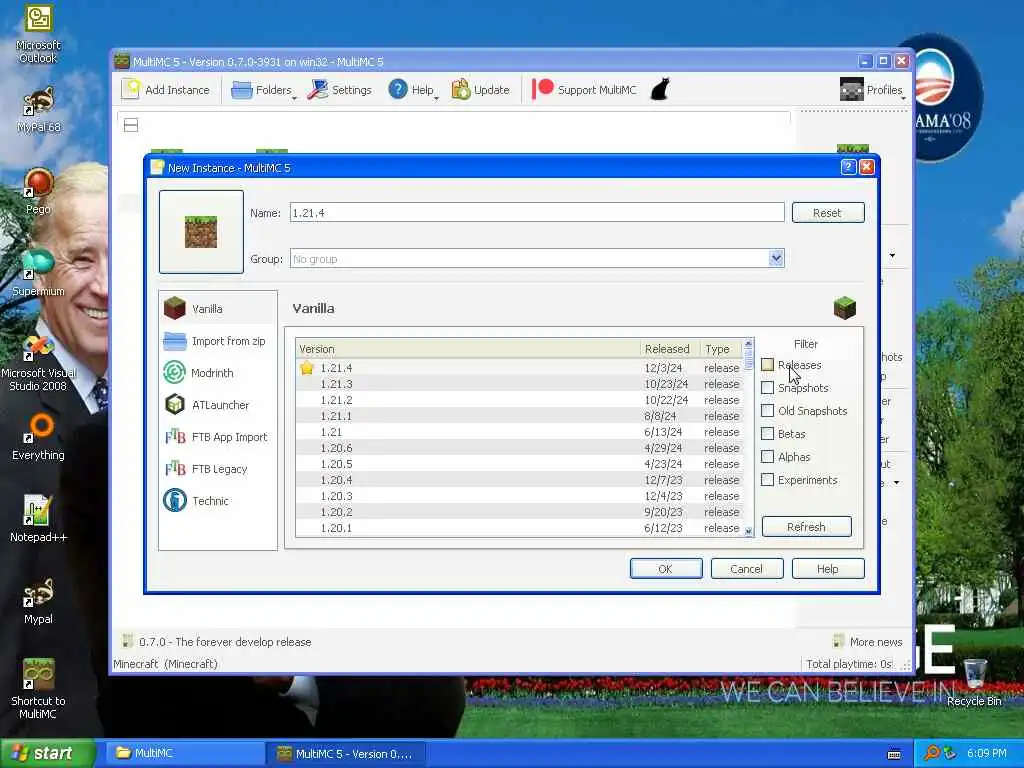Open the Supermium desktop shortcut
Screen dimensions: 1024x768
coord(38,273)
